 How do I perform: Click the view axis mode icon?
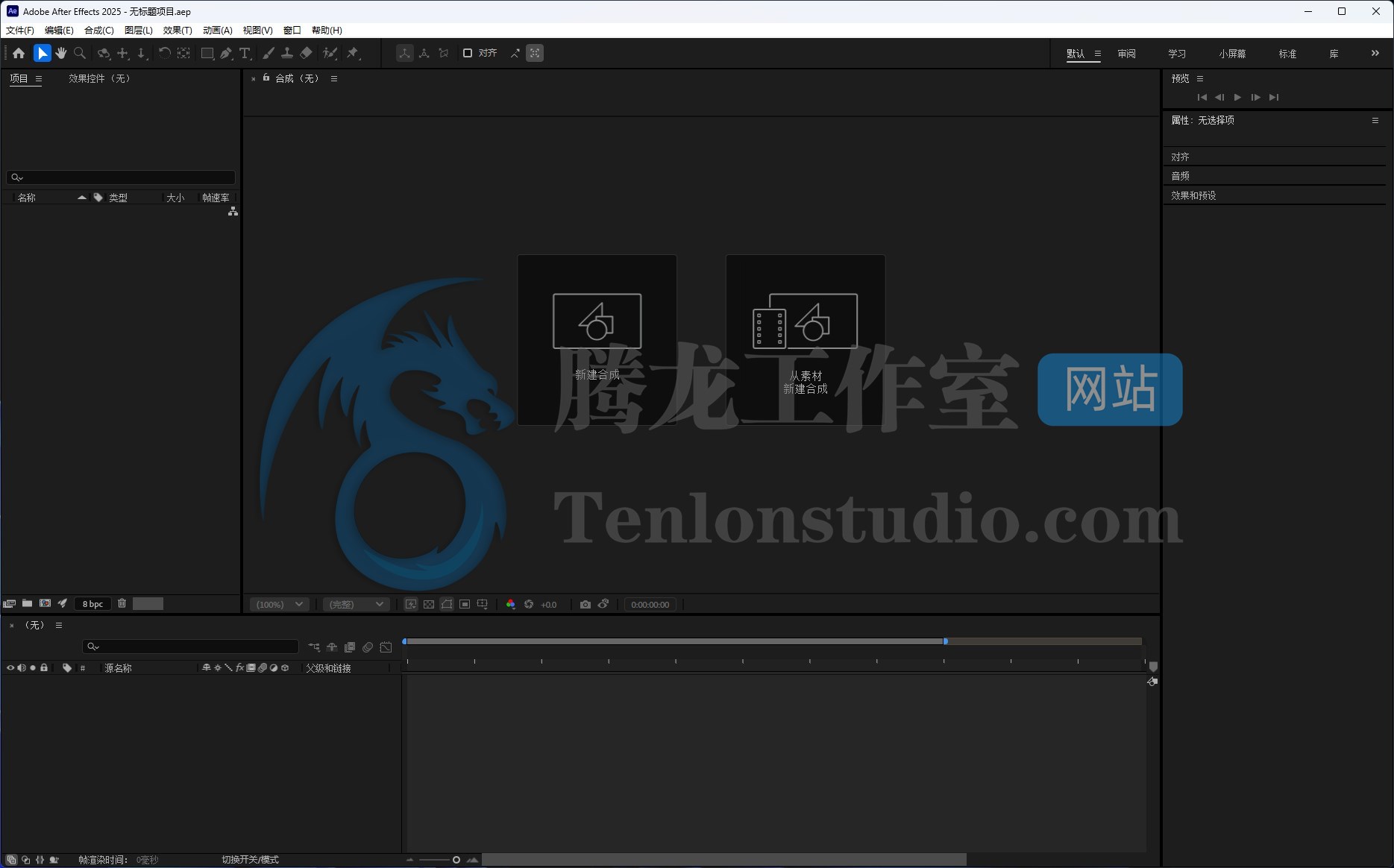(444, 53)
